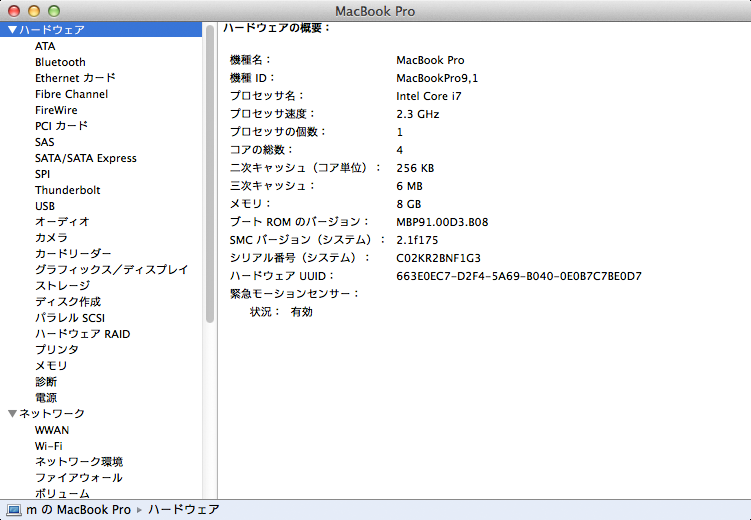Click the serial number value C02KR2BNF1G3

[x=438, y=258]
